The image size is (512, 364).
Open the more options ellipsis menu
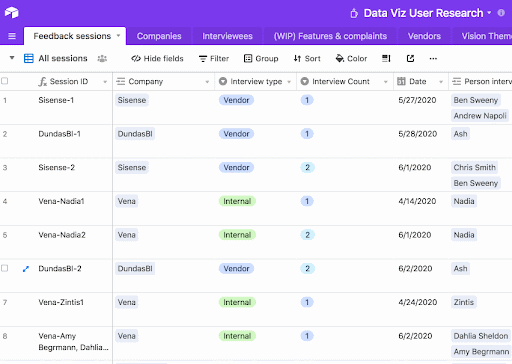tap(433, 59)
